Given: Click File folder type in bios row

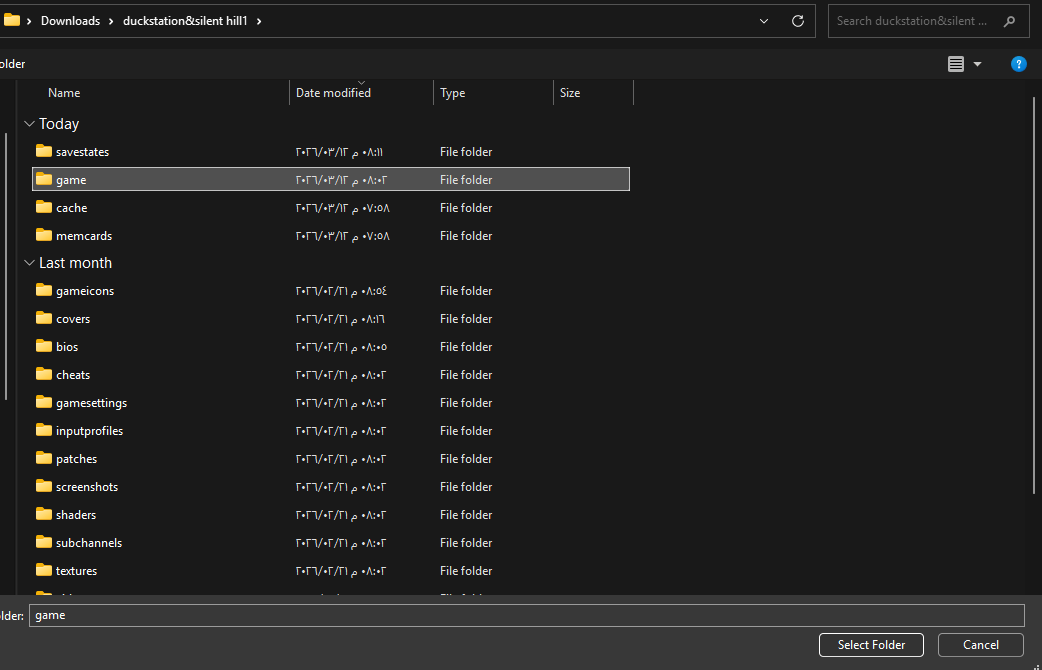Looking at the screenshot, I should (x=466, y=347).
